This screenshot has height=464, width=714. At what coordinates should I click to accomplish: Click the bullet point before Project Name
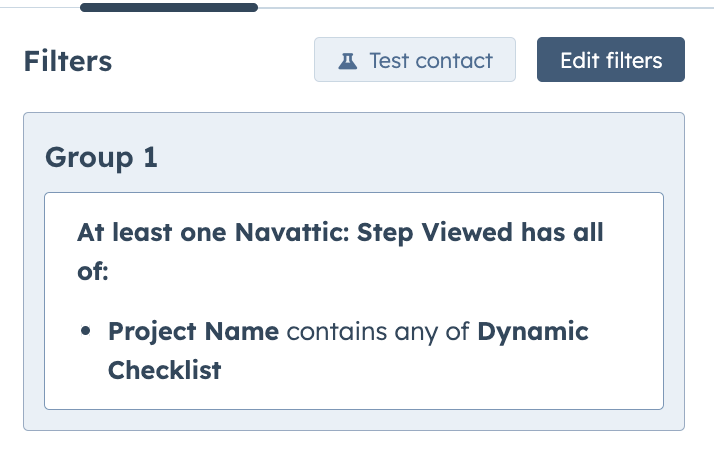[88, 332]
